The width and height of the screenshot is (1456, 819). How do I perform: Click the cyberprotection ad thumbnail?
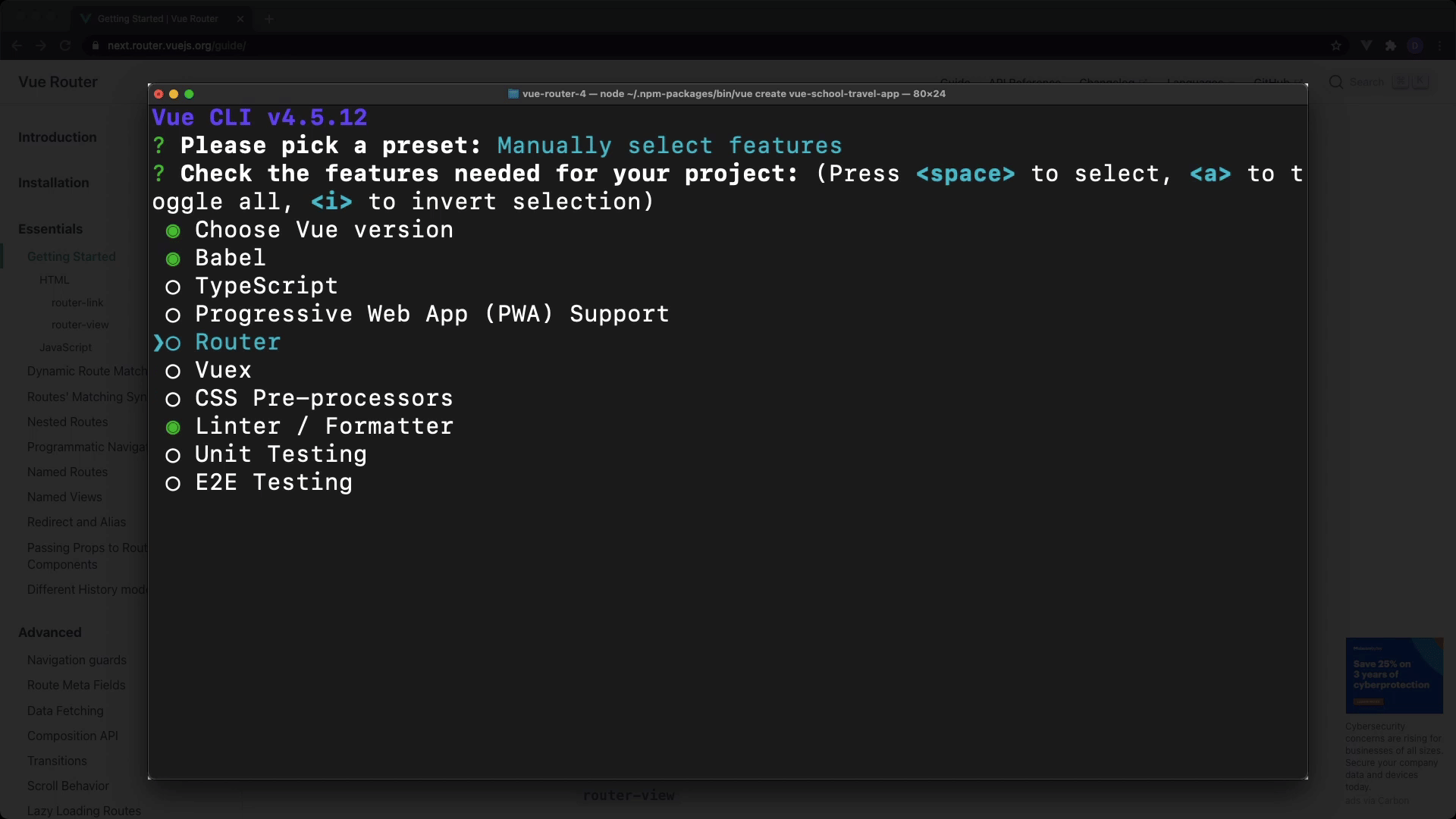[x=1394, y=675]
